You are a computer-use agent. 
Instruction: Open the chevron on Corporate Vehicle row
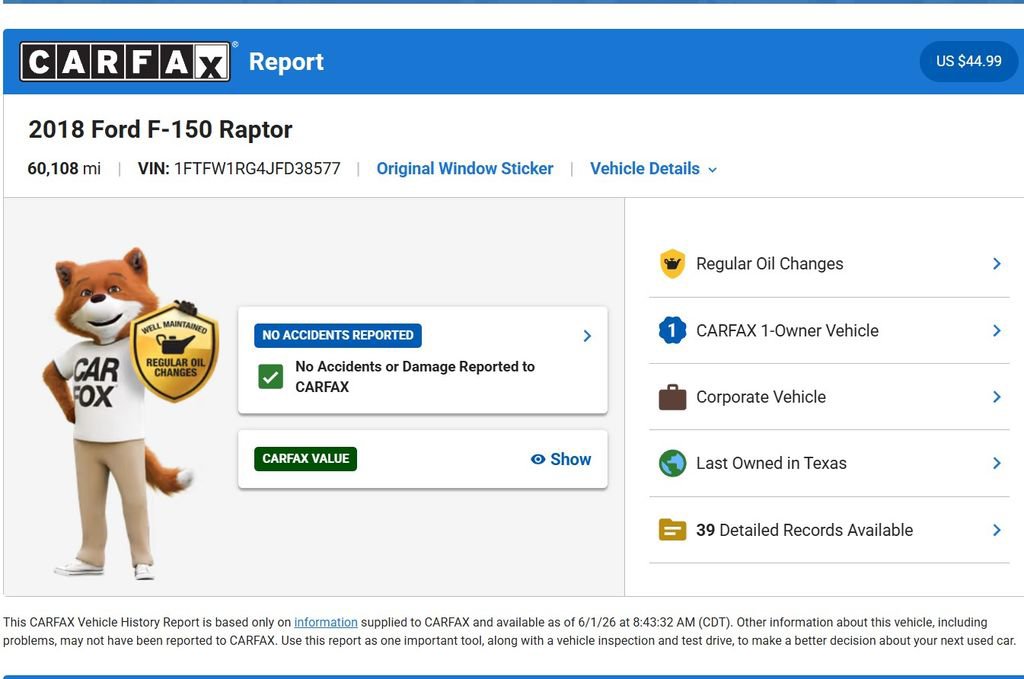pos(997,397)
